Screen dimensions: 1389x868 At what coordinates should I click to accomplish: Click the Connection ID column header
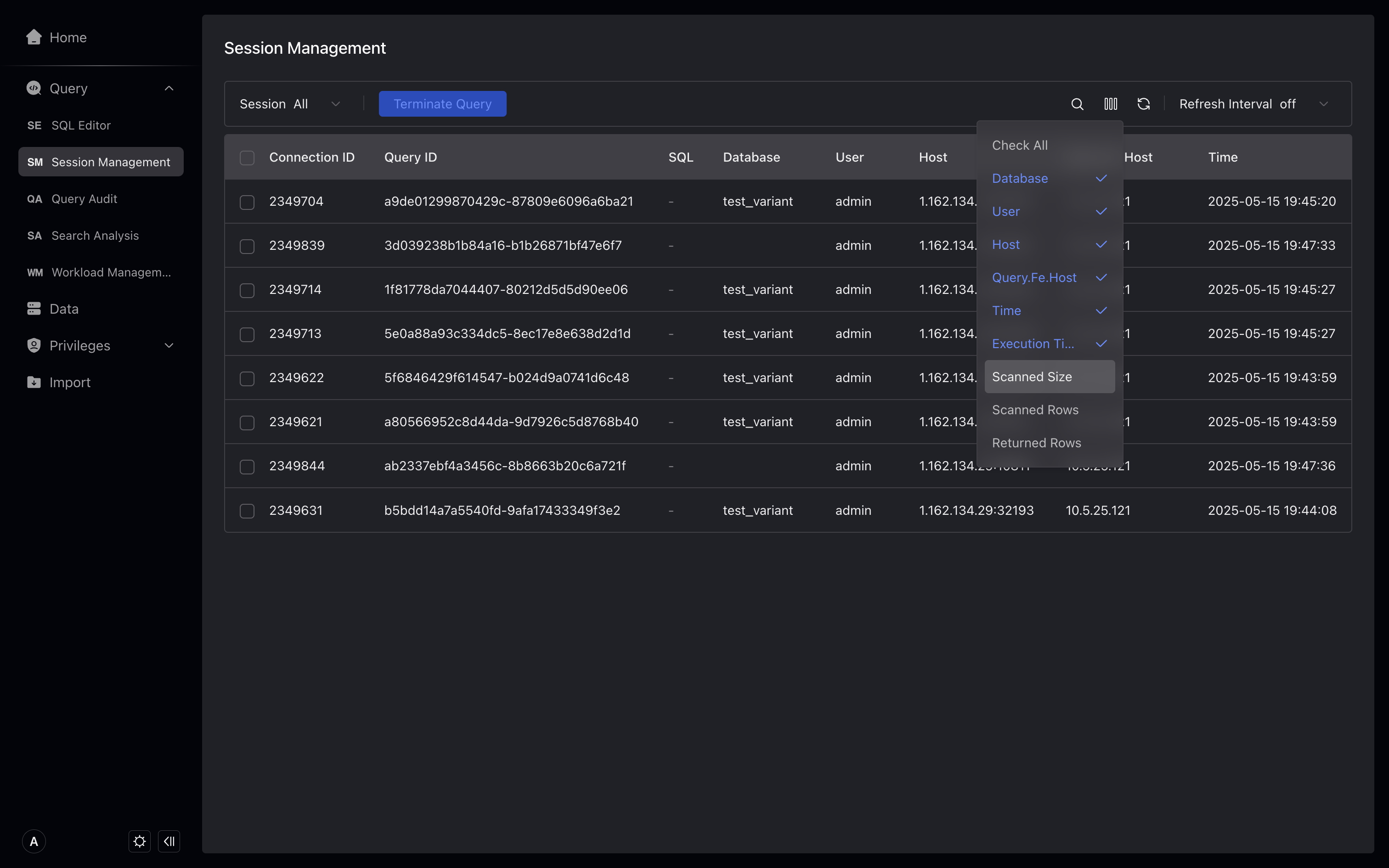pos(312,157)
